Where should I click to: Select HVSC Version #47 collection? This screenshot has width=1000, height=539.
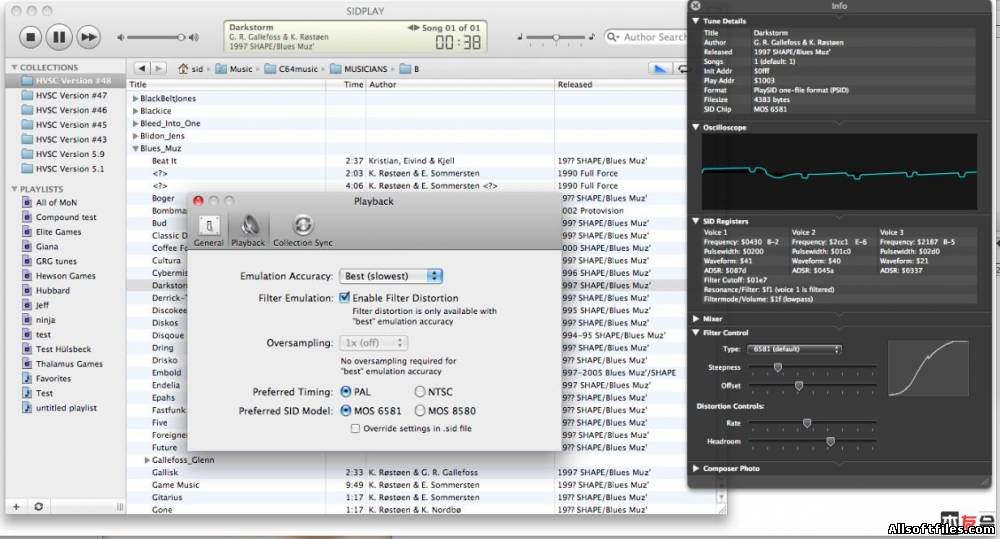(66, 96)
